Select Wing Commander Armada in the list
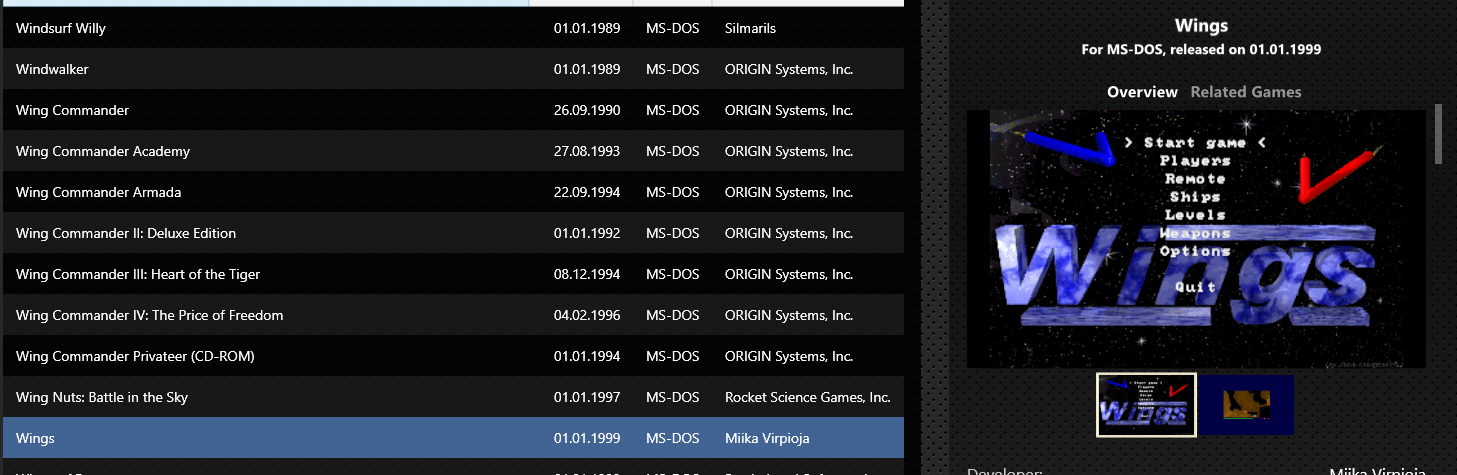The image size is (1457, 475). pos(453,192)
